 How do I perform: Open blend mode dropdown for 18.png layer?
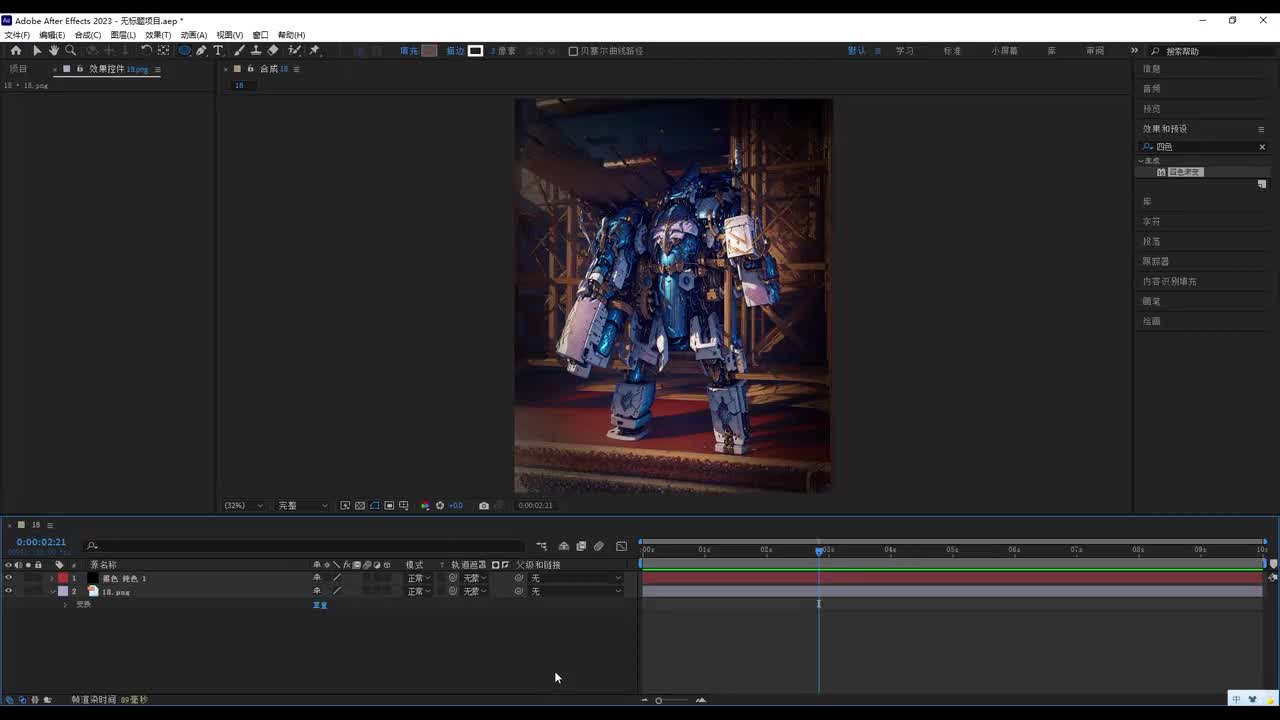click(418, 592)
